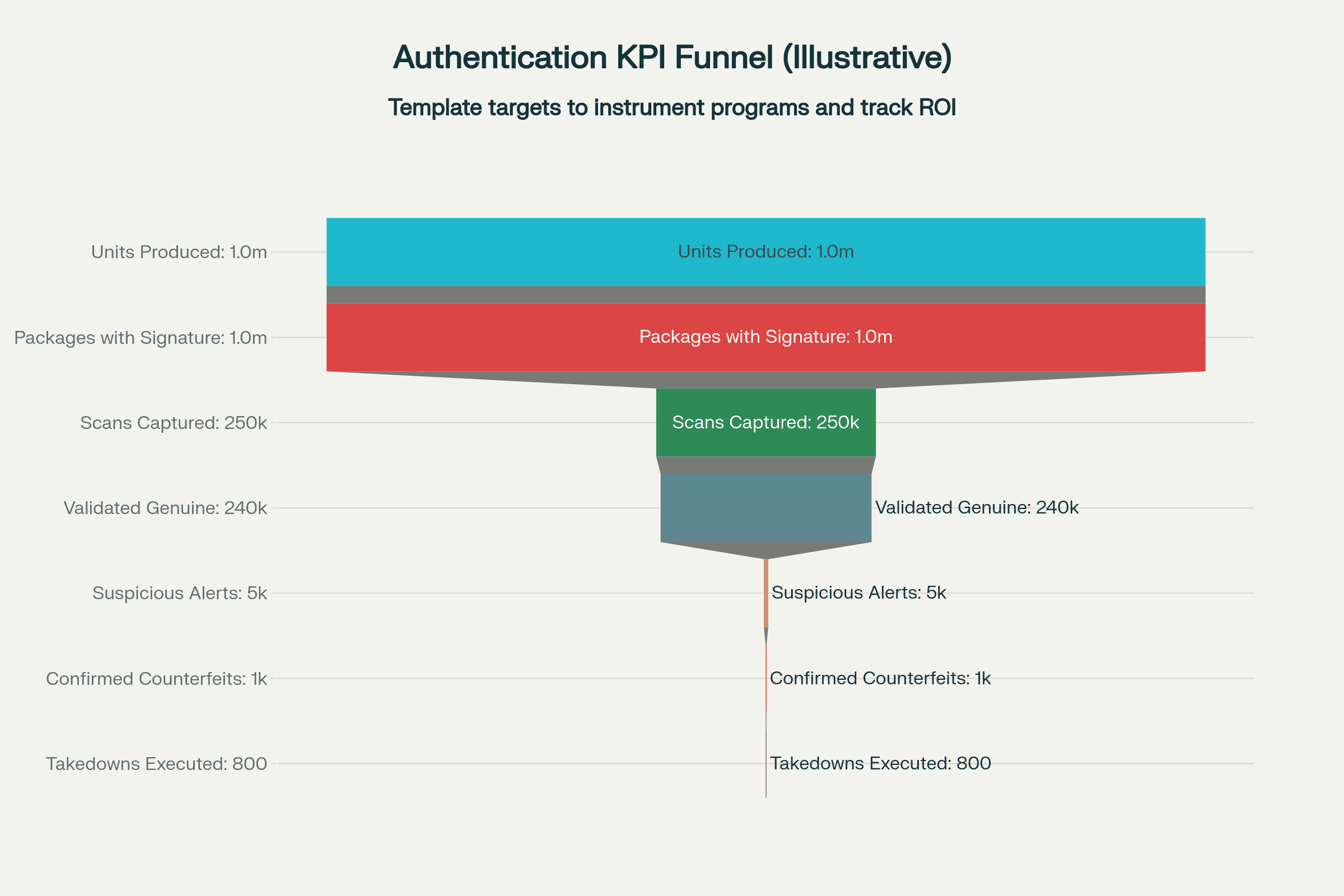Click the chart title "Authentication KPI Funnel (Illustrative)"

click(672, 57)
